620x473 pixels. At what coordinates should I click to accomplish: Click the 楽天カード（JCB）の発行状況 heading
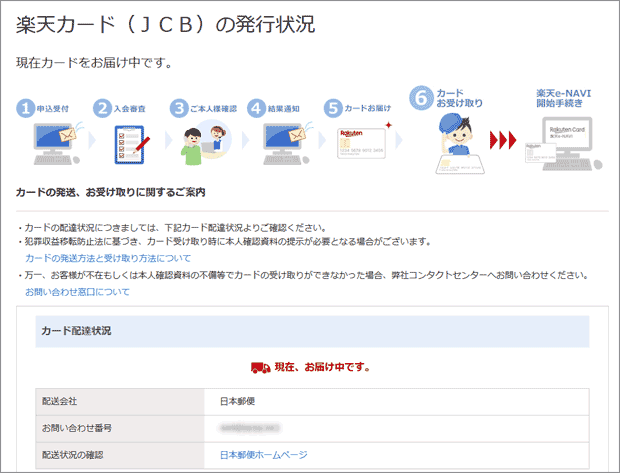(165, 25)
